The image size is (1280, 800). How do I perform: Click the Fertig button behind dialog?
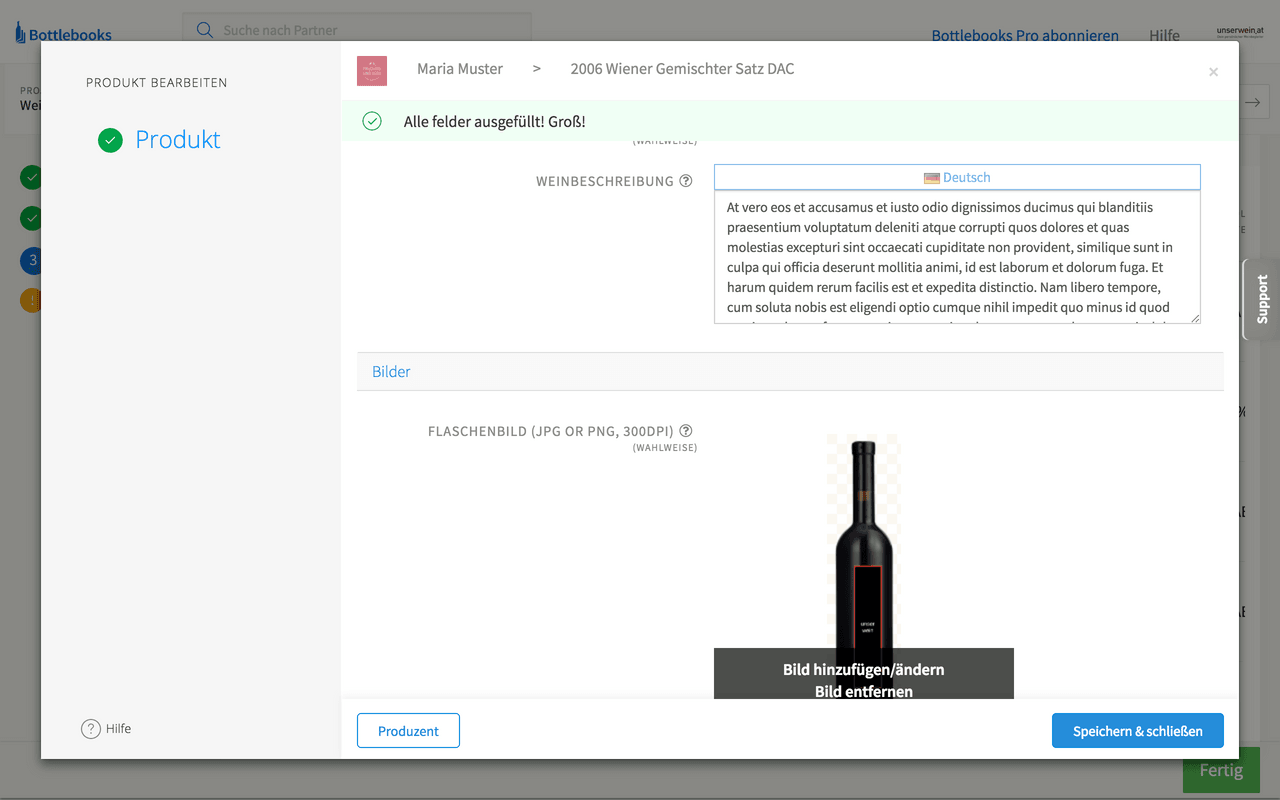tap(1221, 771)
